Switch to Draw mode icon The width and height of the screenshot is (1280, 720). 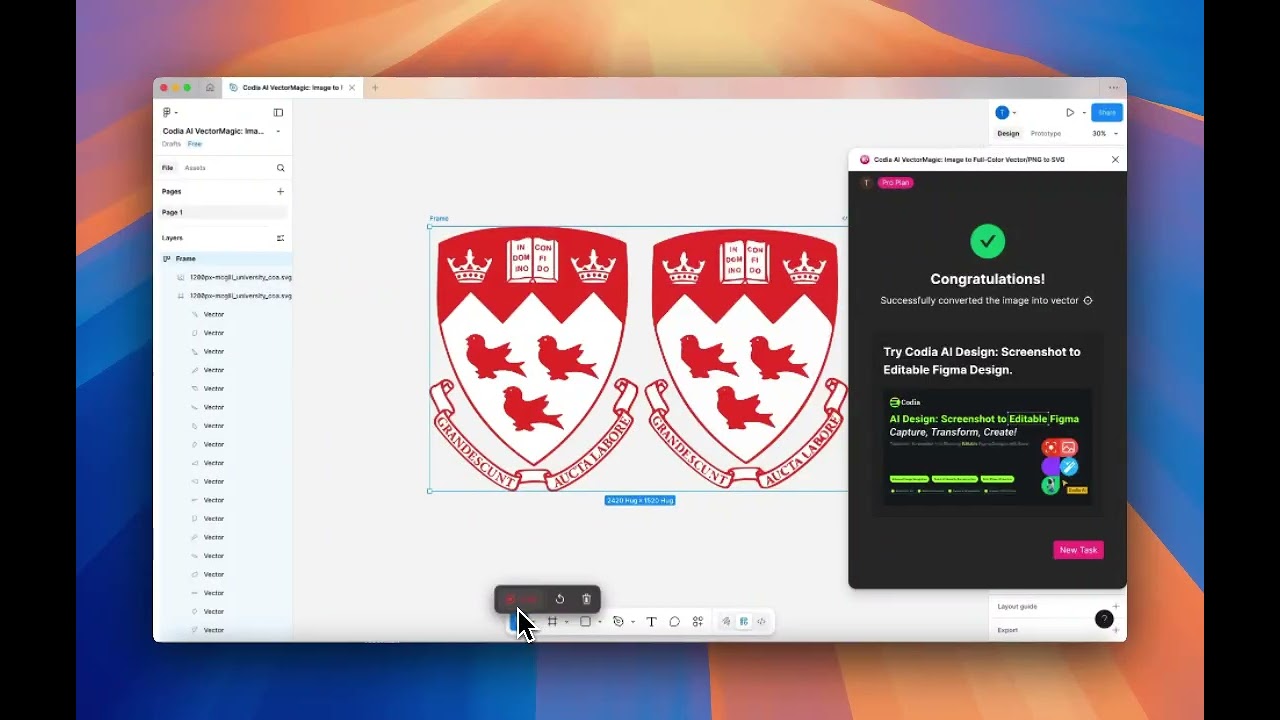tap(726, 622)
